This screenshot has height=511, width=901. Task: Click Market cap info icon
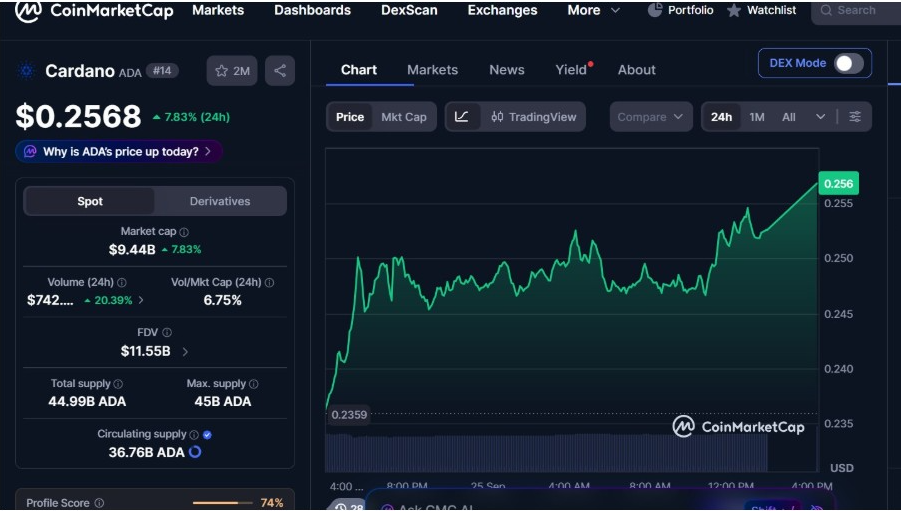(x=184, y=232)
